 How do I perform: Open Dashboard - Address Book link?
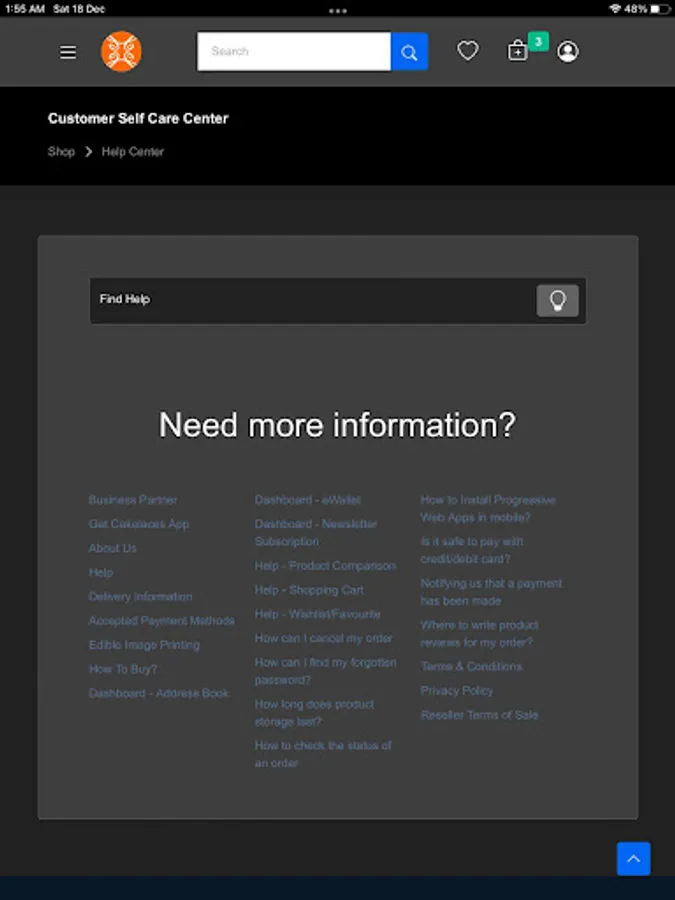(x=159, y=693)
